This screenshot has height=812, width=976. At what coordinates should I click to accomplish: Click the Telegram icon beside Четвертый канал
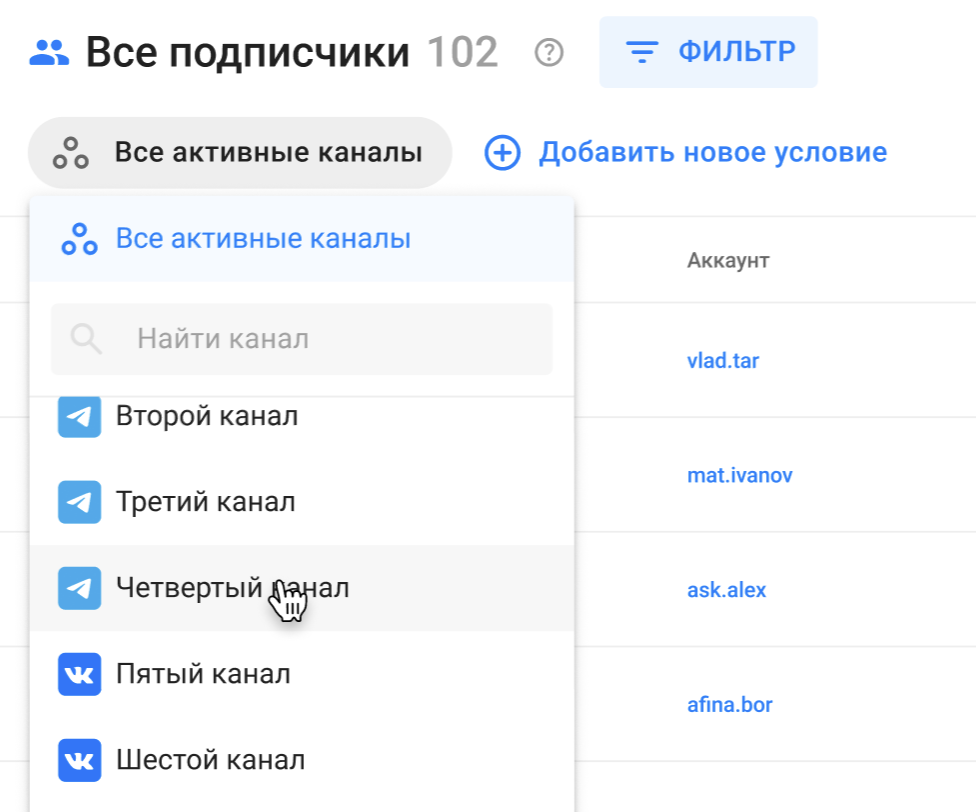tap(79, 588)
